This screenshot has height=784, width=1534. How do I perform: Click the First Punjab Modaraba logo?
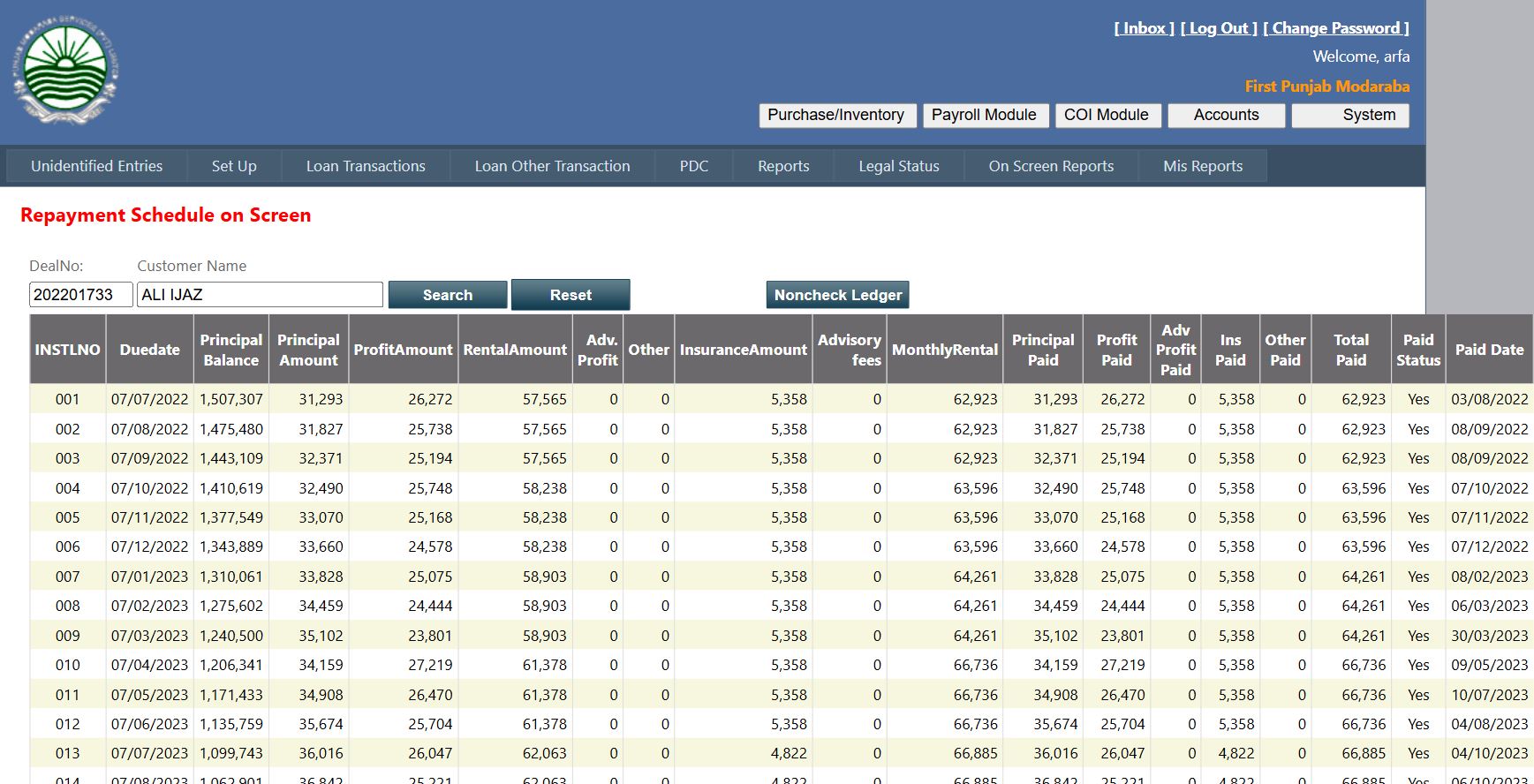coord(66,72)
